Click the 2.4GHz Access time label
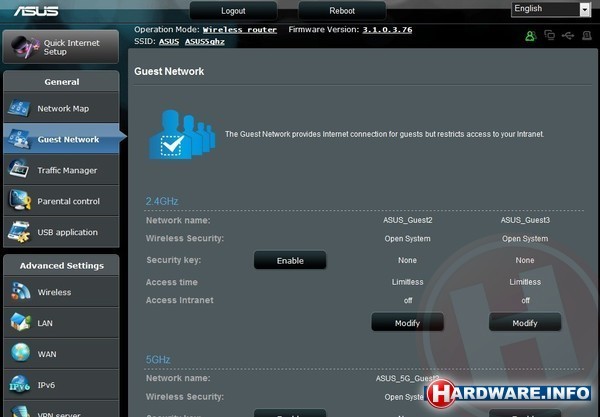 [x=171, y=282]
